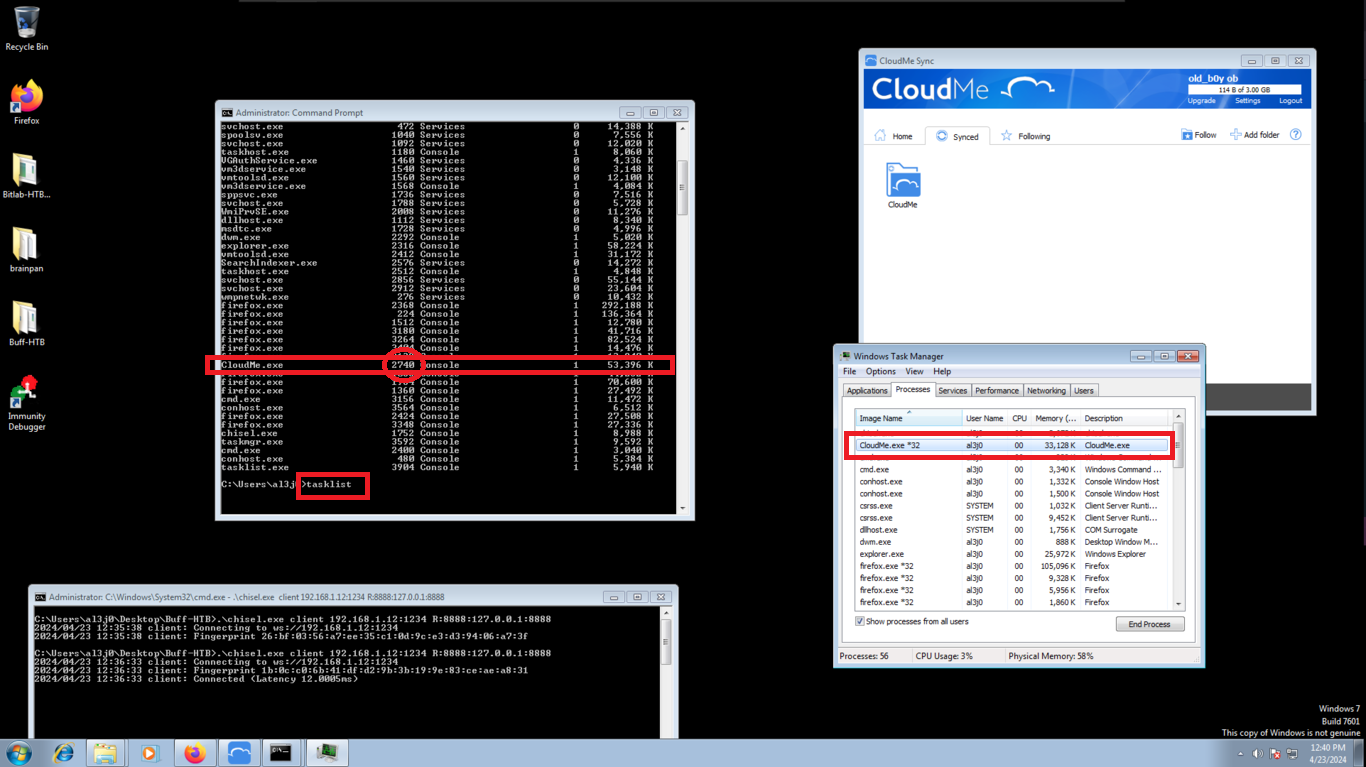Open Internet Explorer from the taskbar
Viewport: 1366px width, 767px height.
point(63,753)
